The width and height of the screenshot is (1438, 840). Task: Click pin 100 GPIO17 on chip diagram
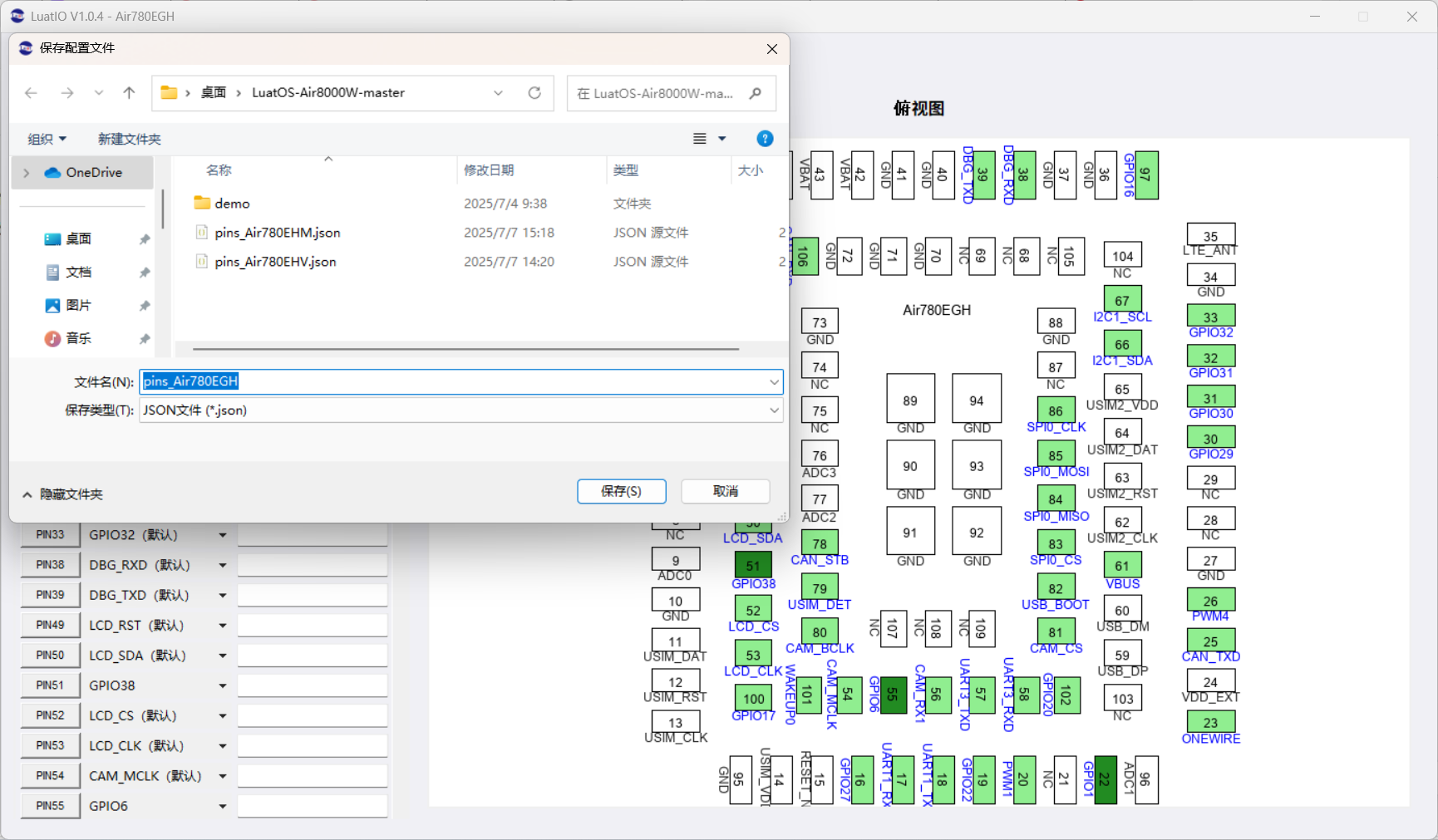[754, 698]
